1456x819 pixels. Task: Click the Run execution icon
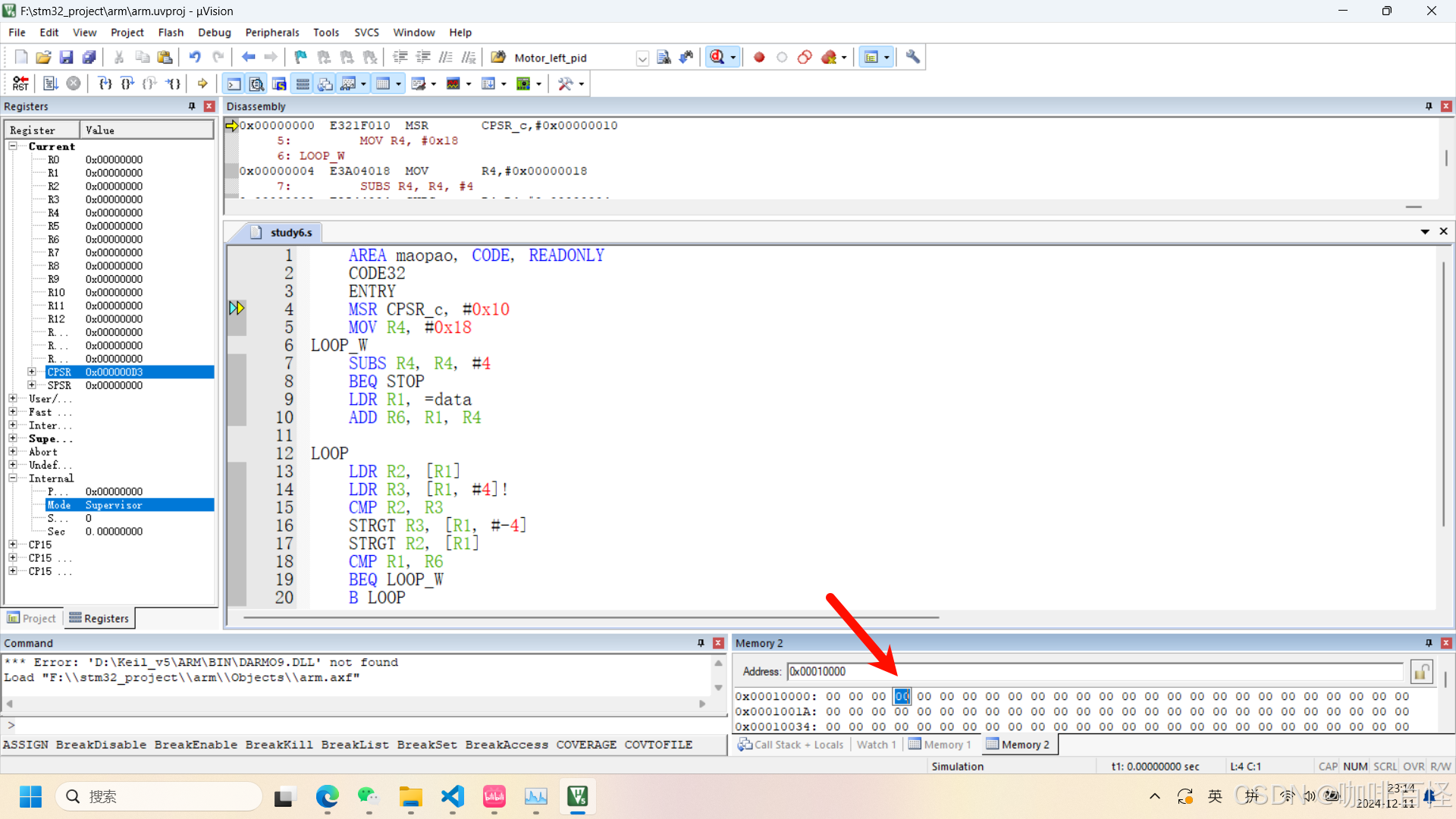50,83
